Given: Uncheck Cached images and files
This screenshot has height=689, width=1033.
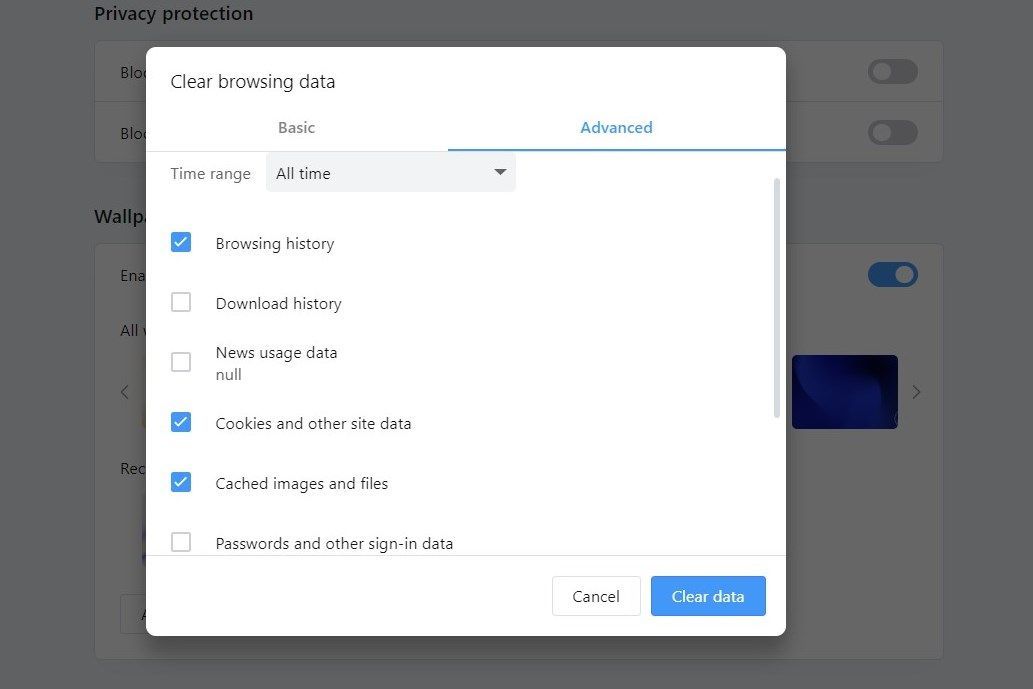Looking at the screenshot, I should point(181,482).
